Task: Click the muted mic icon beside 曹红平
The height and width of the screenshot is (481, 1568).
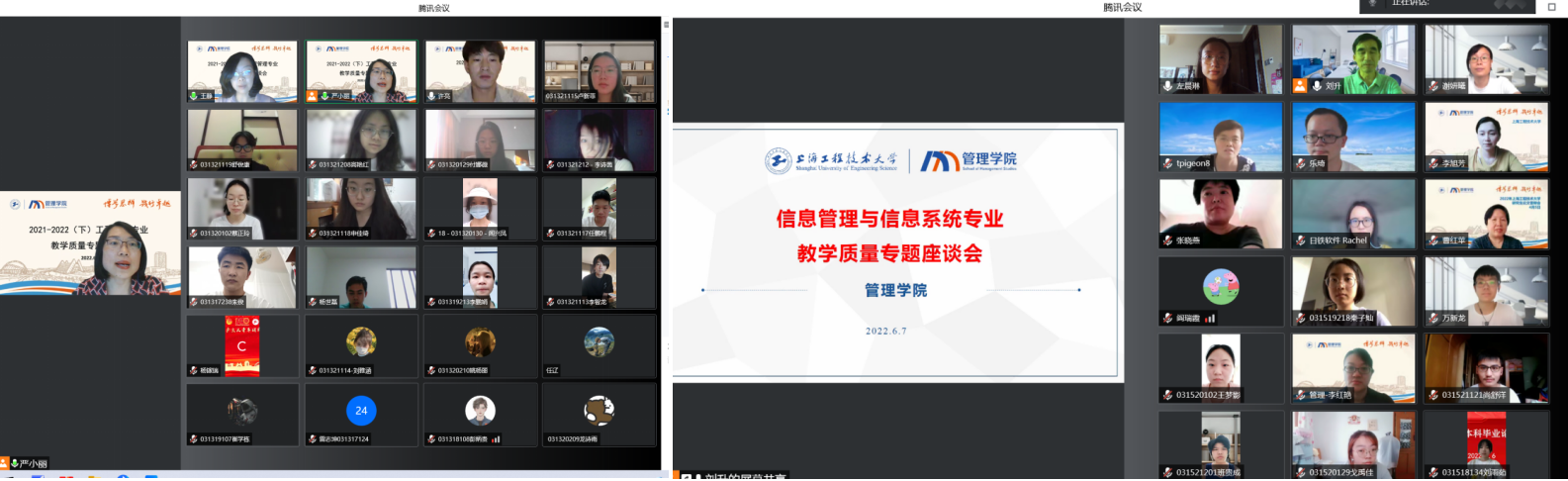Action: coord(1433,240)
